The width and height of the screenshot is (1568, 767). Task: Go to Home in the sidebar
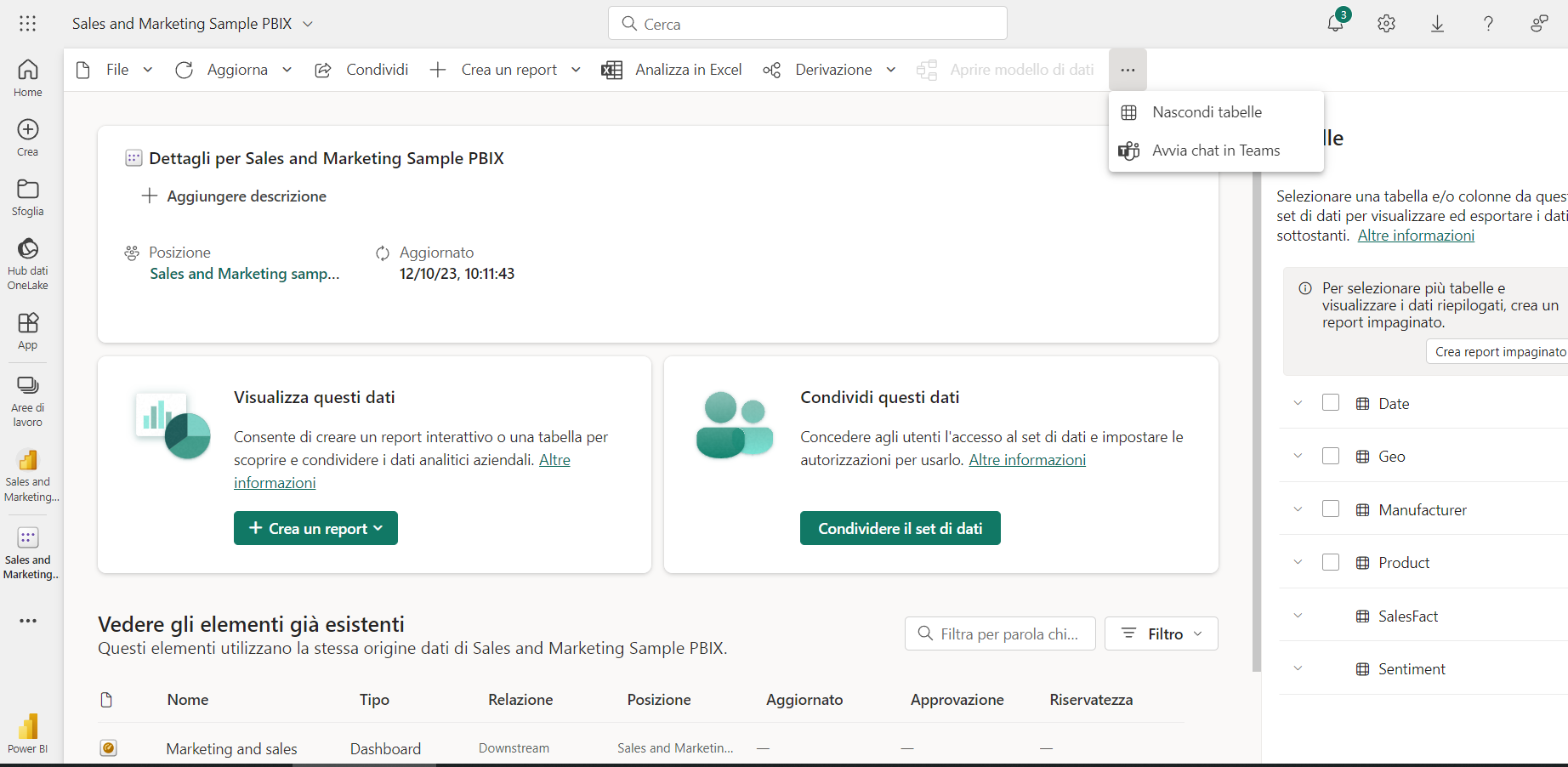(27, 78)
